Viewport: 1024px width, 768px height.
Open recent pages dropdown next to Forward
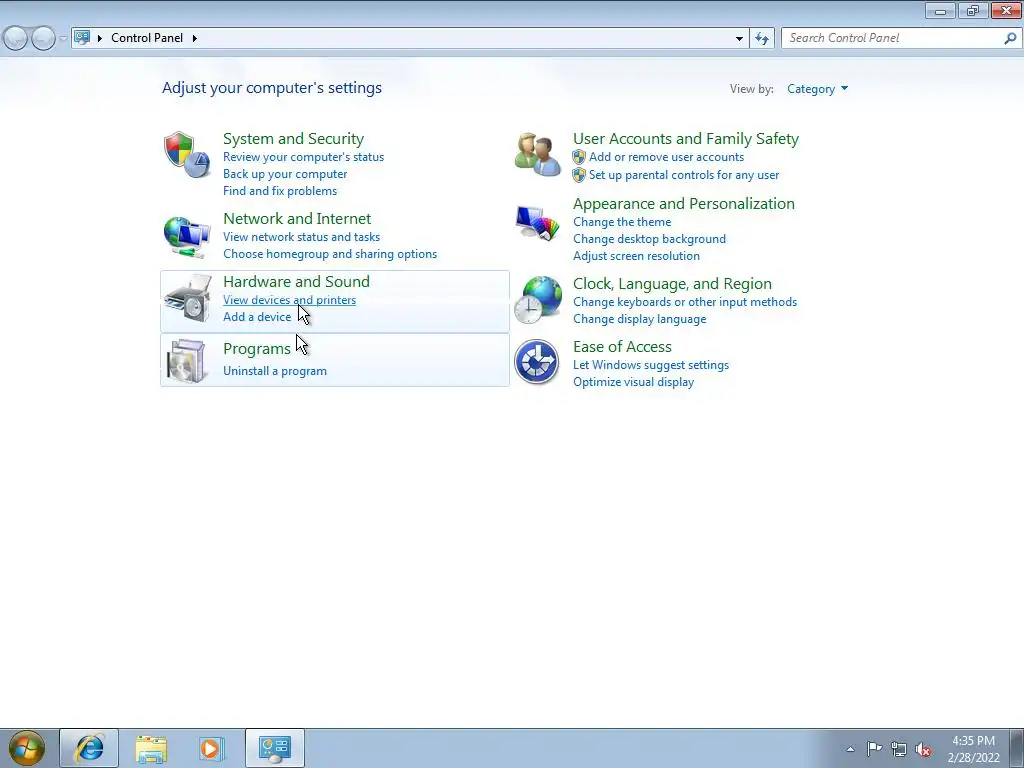[x=63, y=39]
